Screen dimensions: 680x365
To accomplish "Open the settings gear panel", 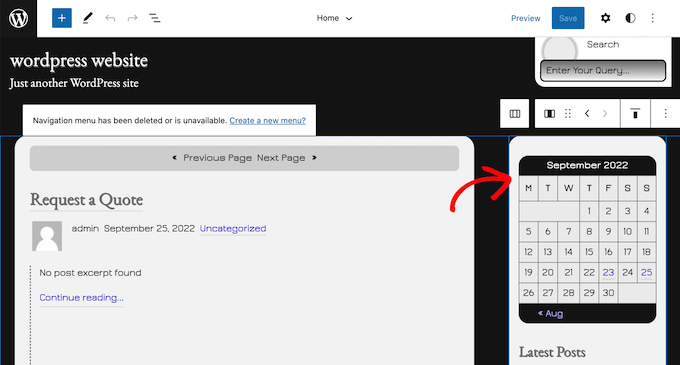I will (x=605, y=18).
